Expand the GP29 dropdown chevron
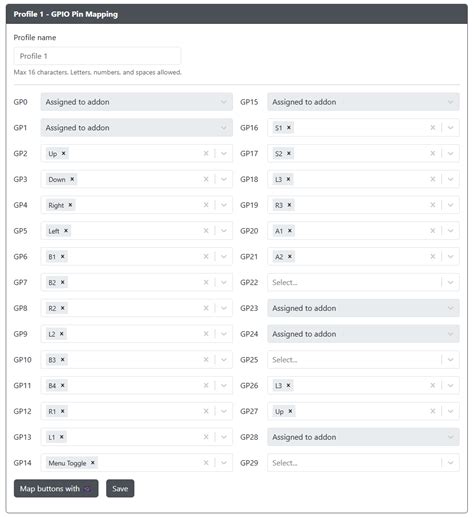Viewport: 474px width, 518px height. click(450, 463)
